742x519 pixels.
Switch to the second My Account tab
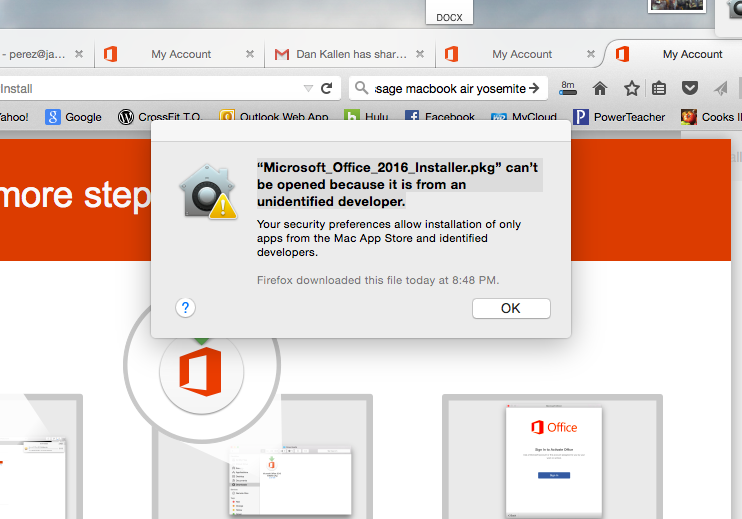(522, 54)
